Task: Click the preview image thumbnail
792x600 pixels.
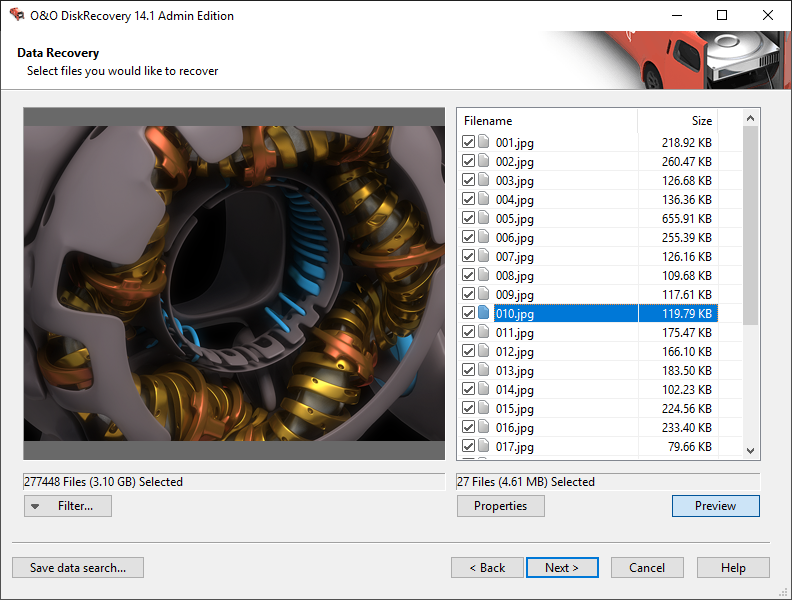Action: pos(234,284)
